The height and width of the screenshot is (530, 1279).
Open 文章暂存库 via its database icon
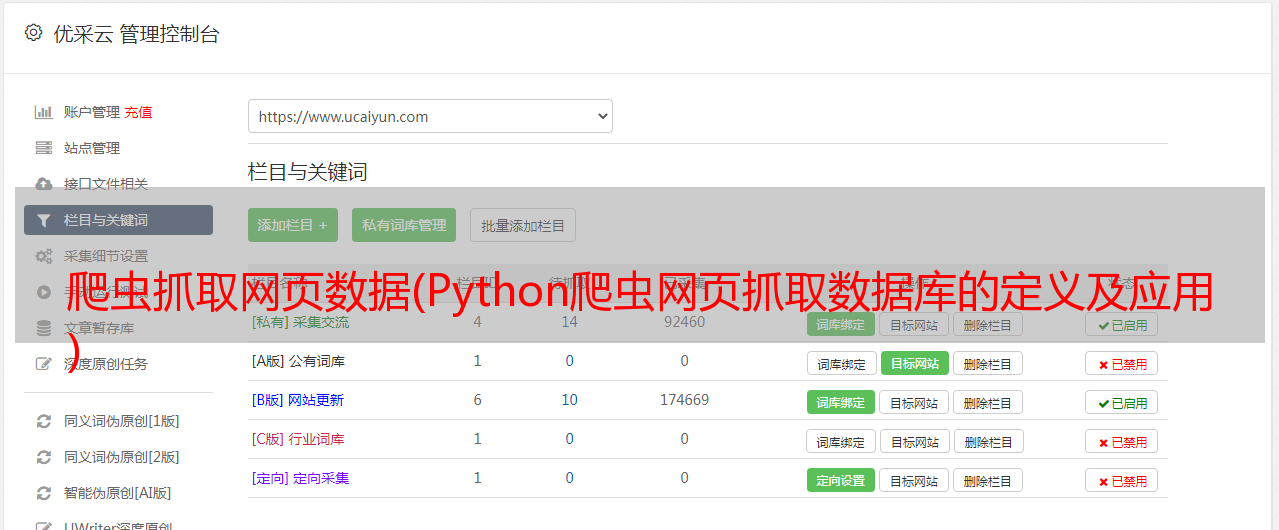click(43, 328)
